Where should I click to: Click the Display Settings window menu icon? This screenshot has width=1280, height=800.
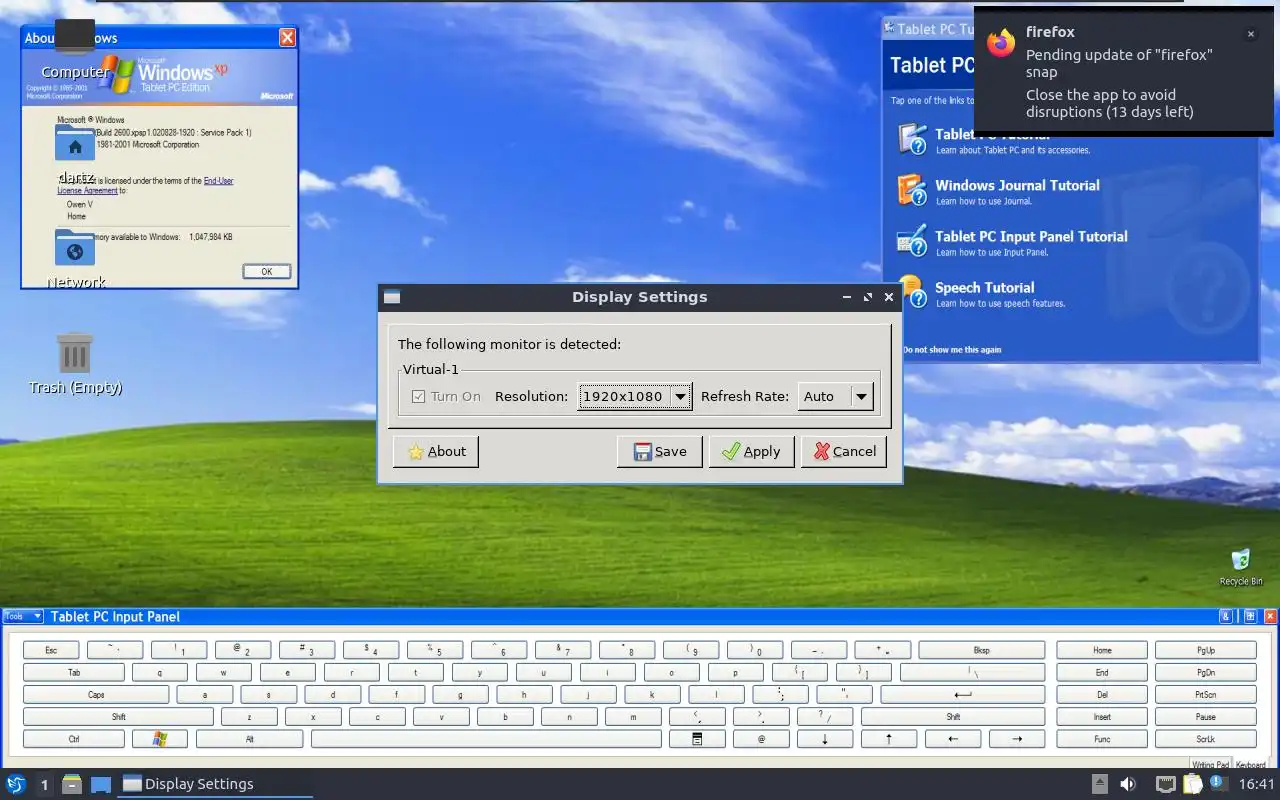392,297
